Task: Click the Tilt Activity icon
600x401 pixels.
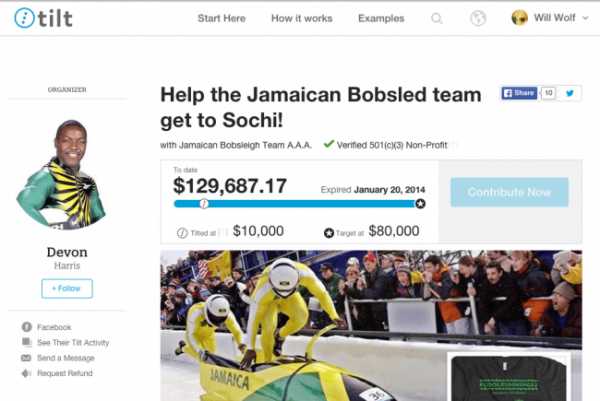Action: click(x=26, y=342)
